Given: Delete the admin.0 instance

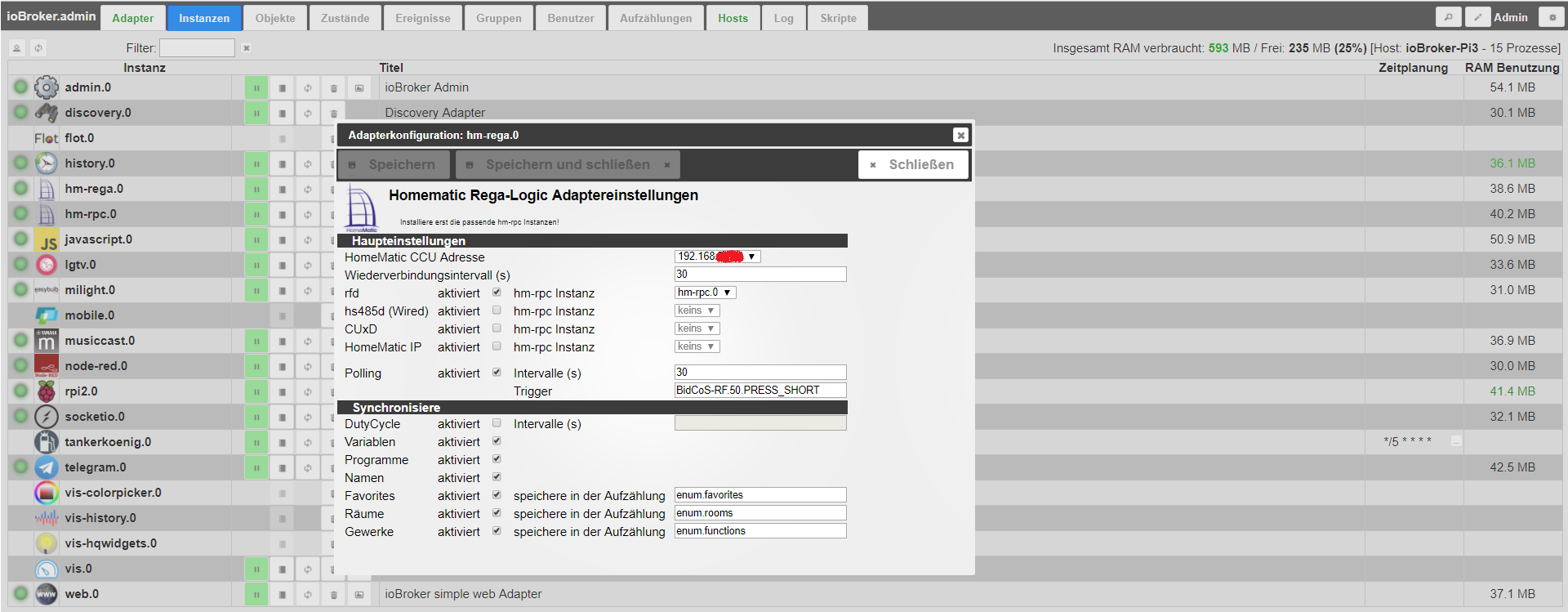Looking at the screenshot, I should click(x=333, y=88).
